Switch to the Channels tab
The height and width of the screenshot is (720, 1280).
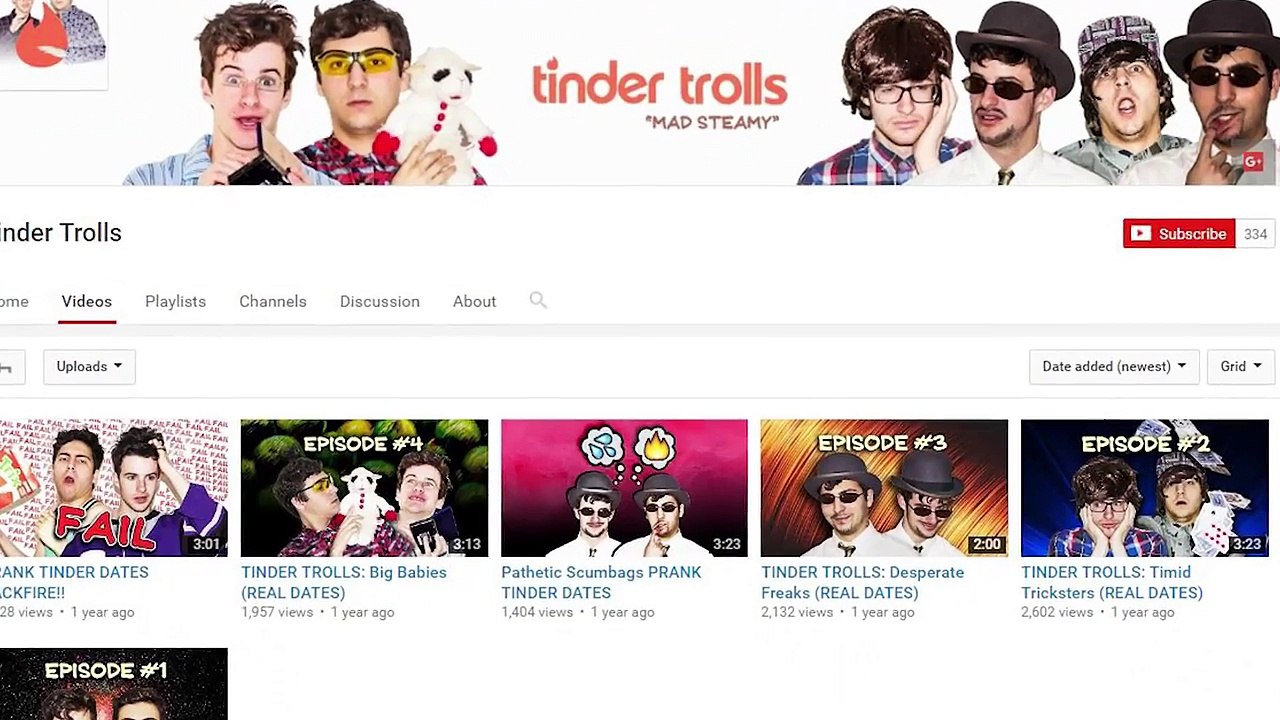[273, 301]
